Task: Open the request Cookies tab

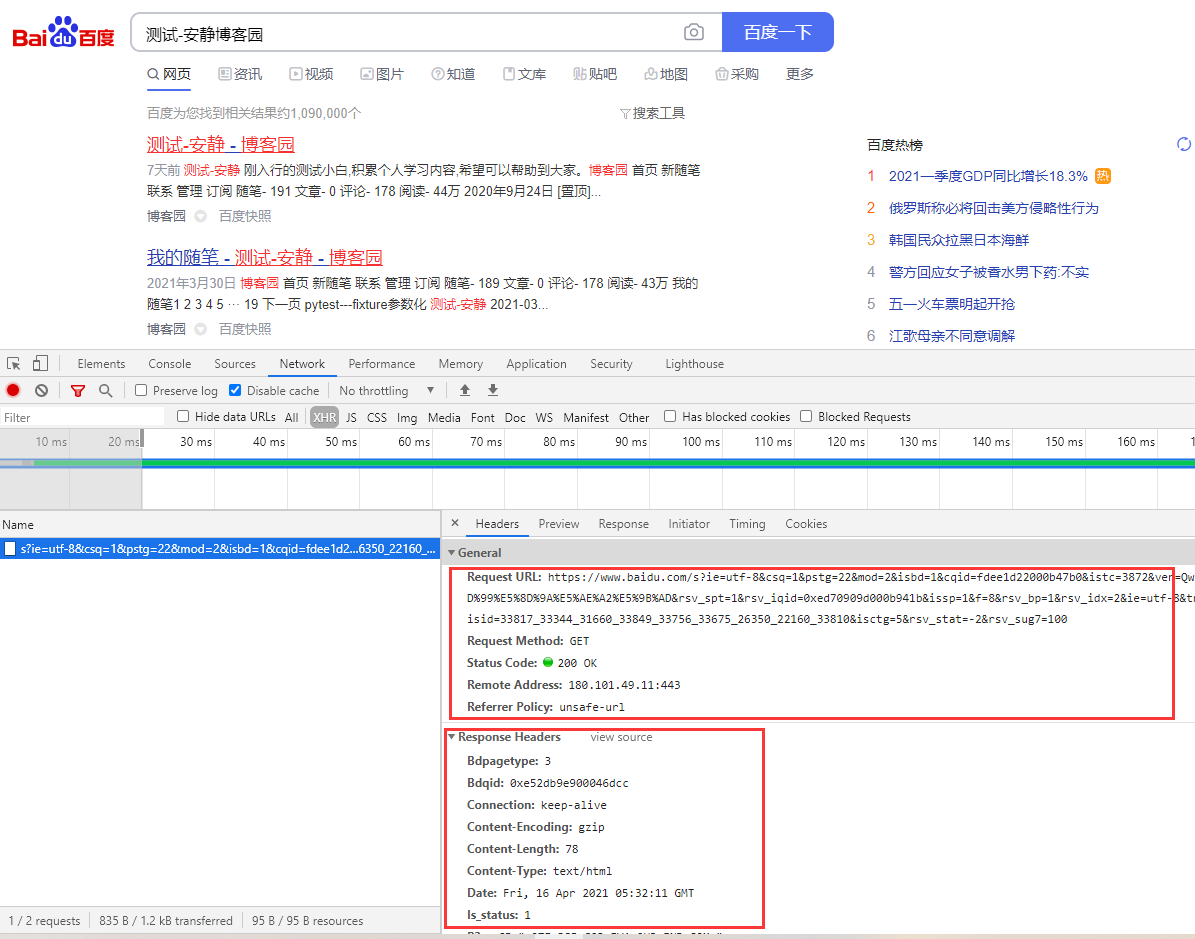Action: pos(806,524)
